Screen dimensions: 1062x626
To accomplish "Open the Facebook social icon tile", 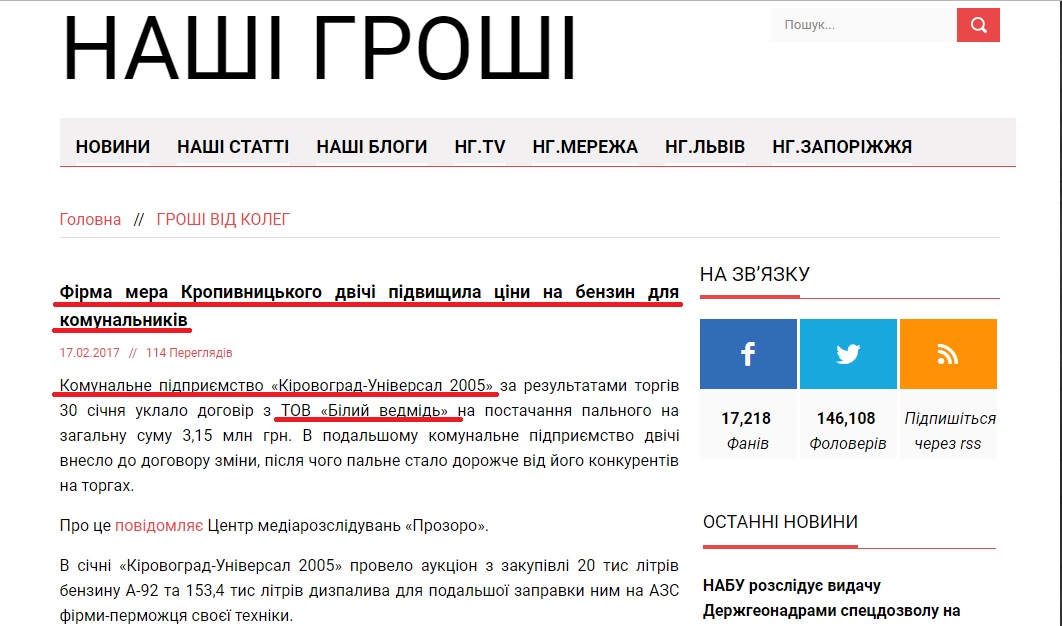I will point(748,354).
